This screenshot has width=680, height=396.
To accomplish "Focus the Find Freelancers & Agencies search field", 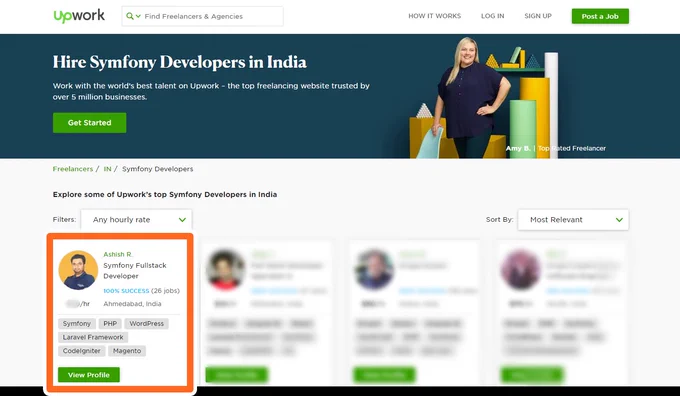I will (203, 16).
